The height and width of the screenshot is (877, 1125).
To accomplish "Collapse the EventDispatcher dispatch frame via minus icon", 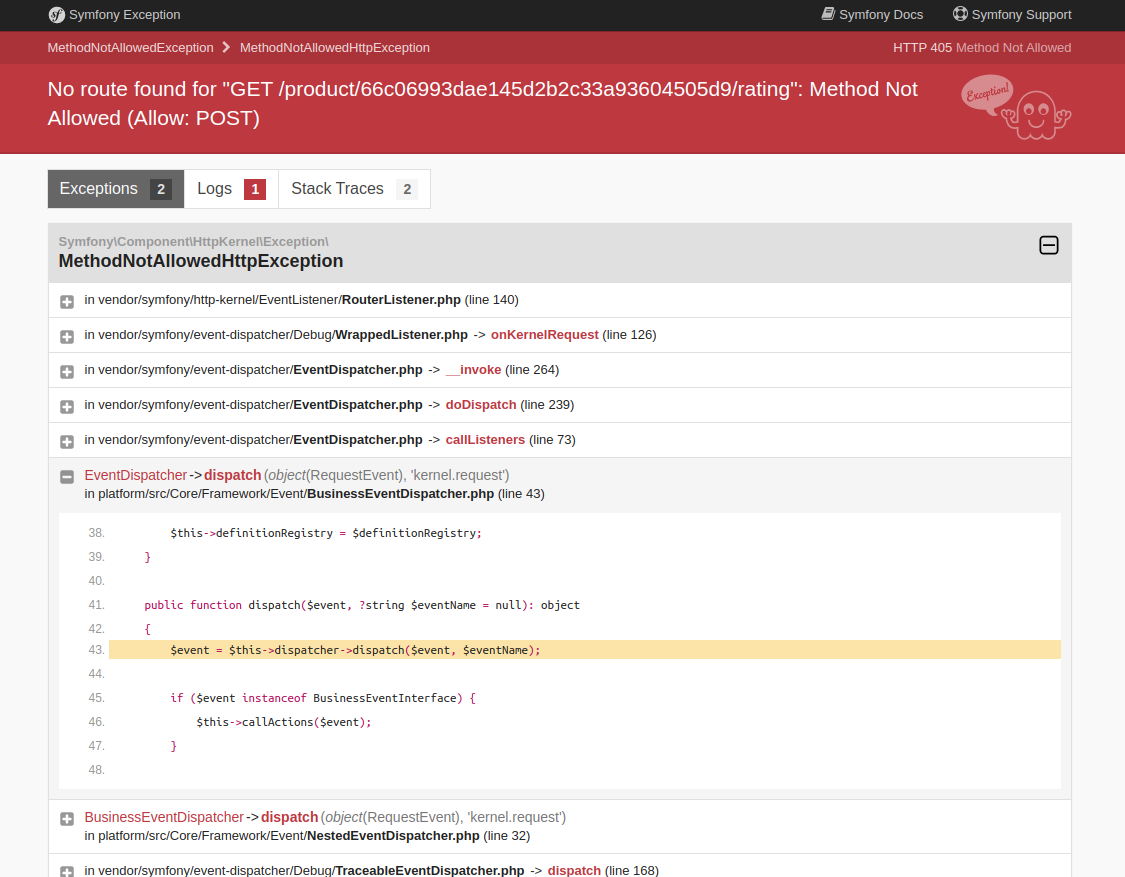I will click(x=66, y=476).
